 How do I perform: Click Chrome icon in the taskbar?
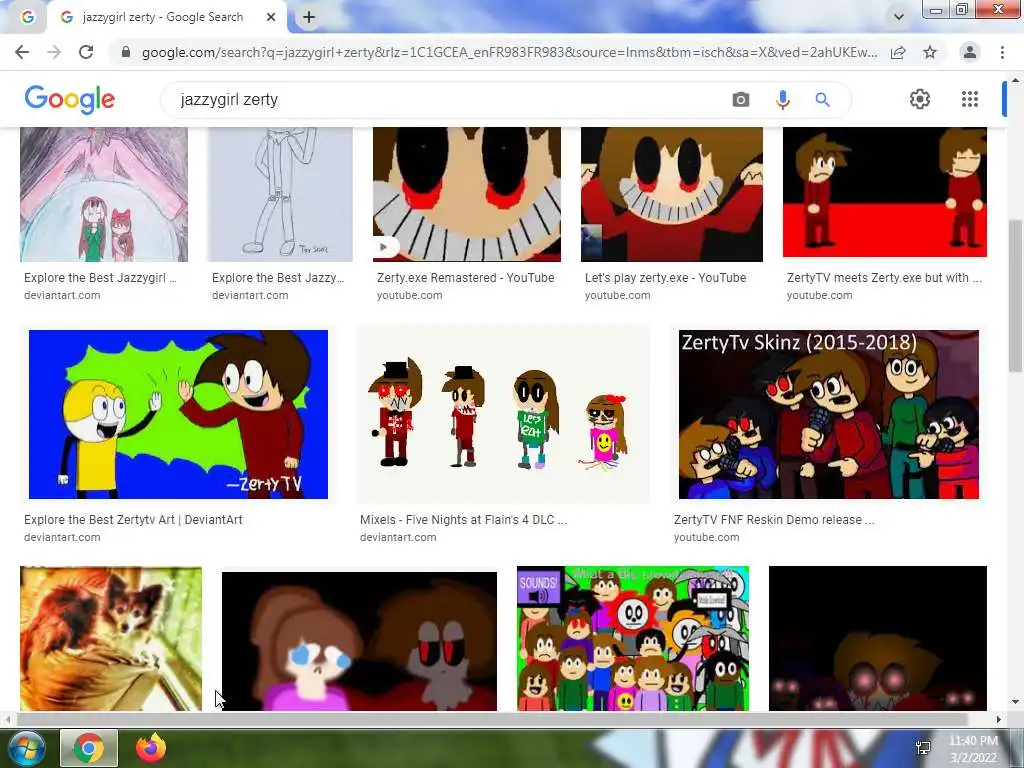[89, 748]
